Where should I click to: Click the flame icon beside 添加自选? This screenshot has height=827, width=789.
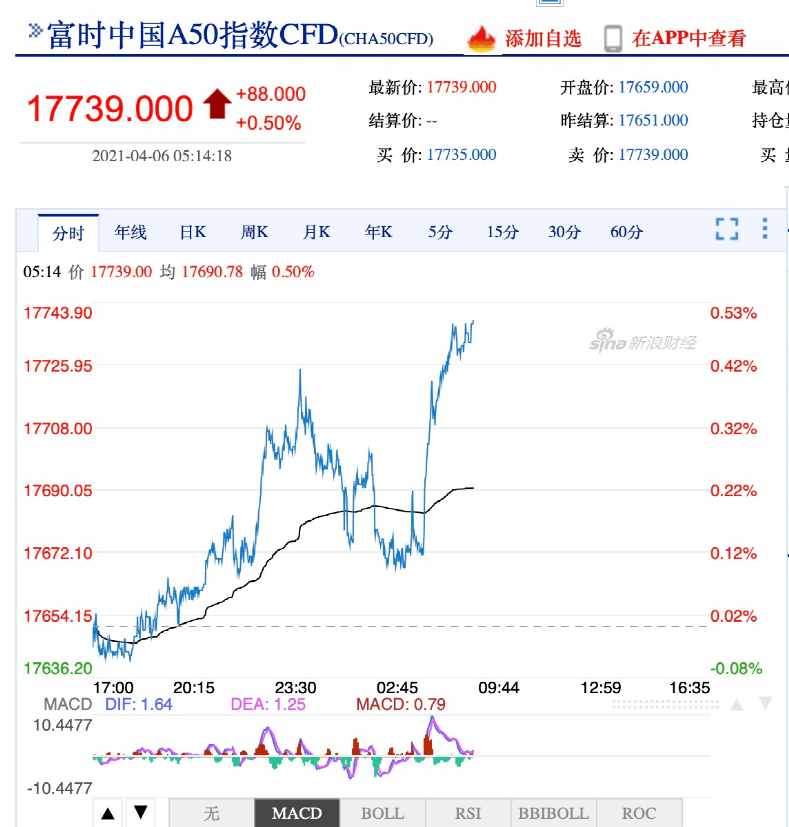pyautogui.click(x=482, y=39)
